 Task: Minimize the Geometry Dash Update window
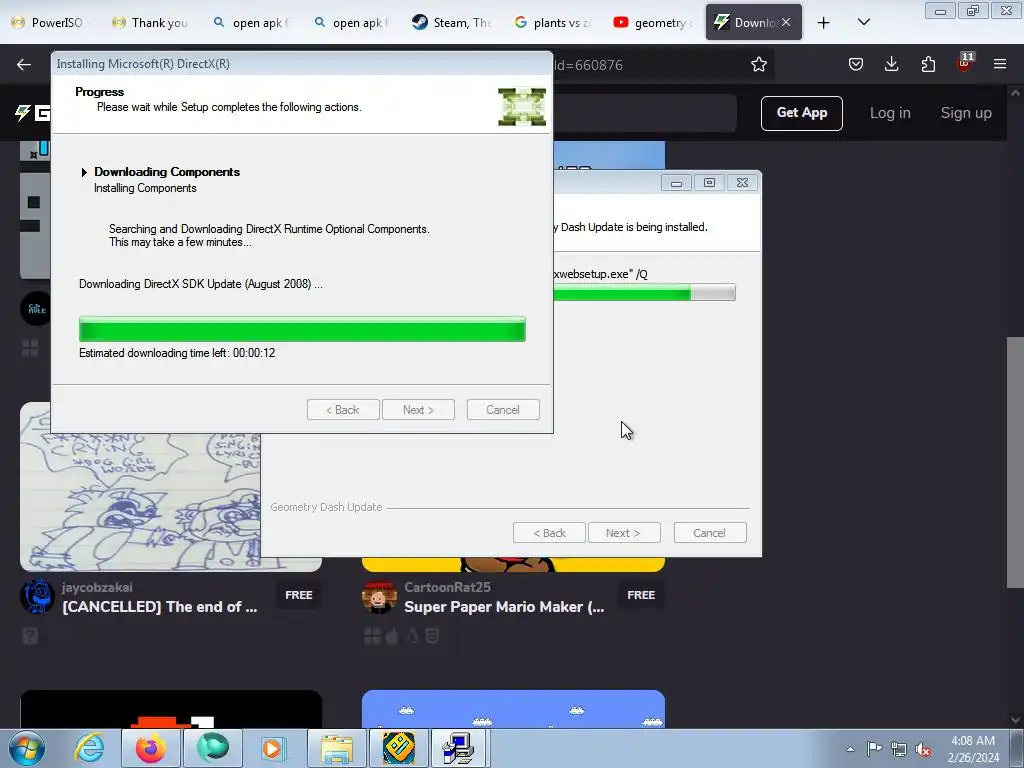pos(676,183)
